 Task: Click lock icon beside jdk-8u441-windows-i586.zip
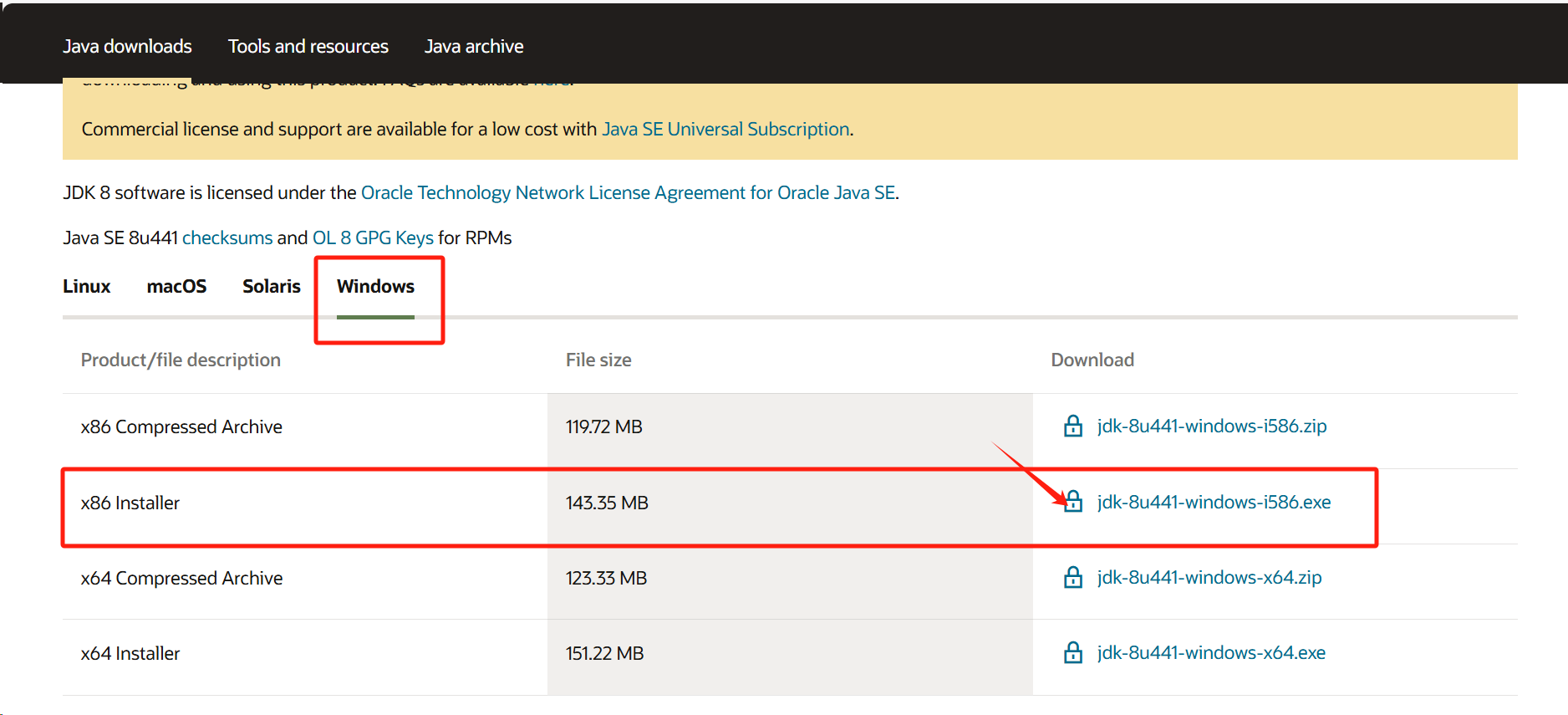[1073, 426]
